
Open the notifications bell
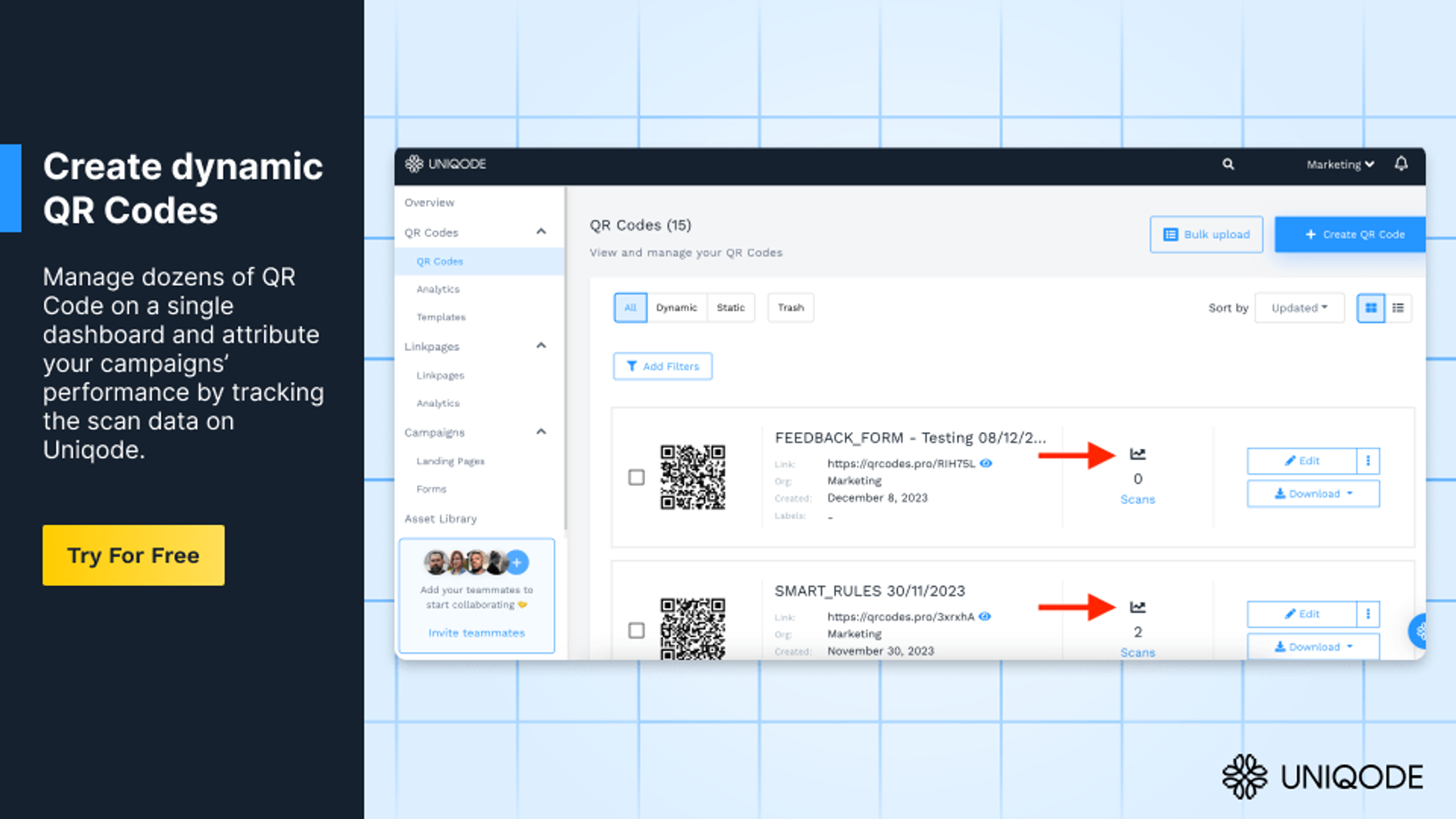(1401, 164)
